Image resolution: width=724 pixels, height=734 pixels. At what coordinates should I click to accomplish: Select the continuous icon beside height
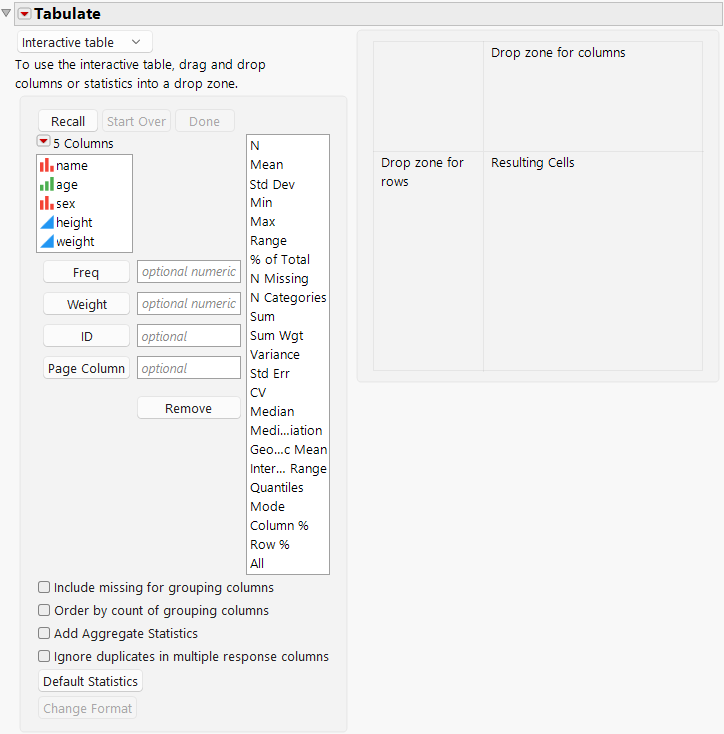pos(46,222)
